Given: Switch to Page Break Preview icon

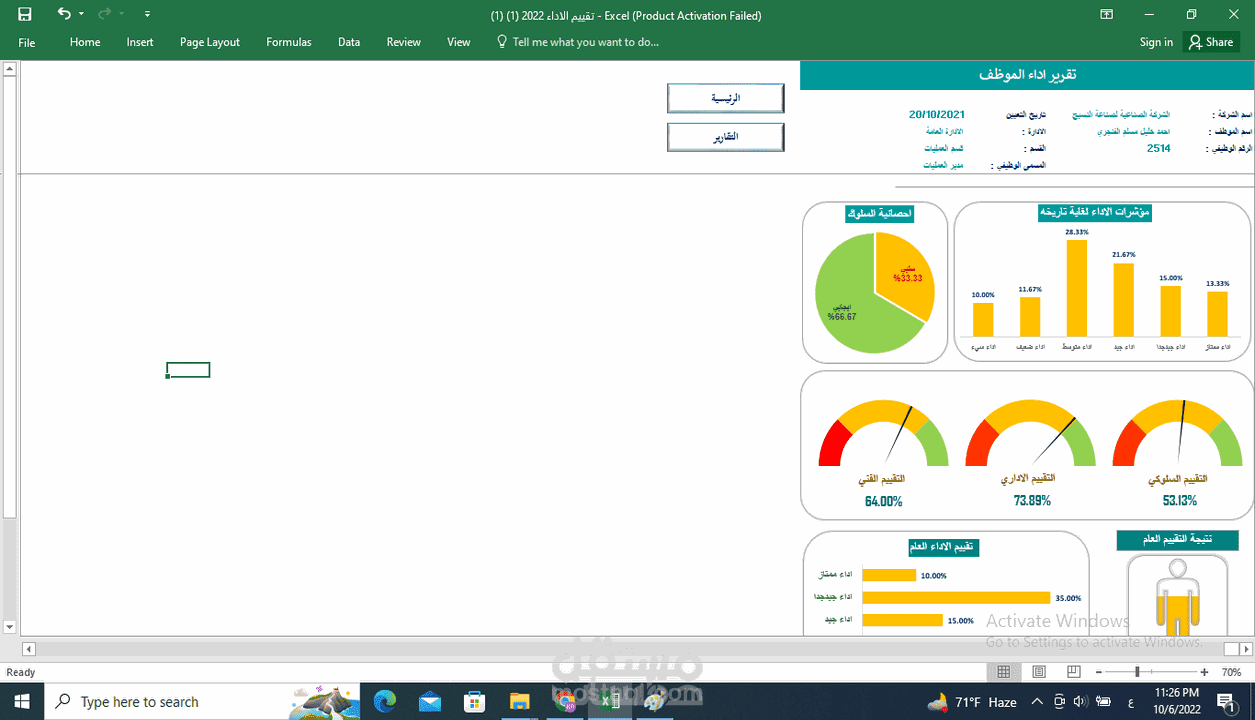Looking at the screenshot, I should point(1074,672).
